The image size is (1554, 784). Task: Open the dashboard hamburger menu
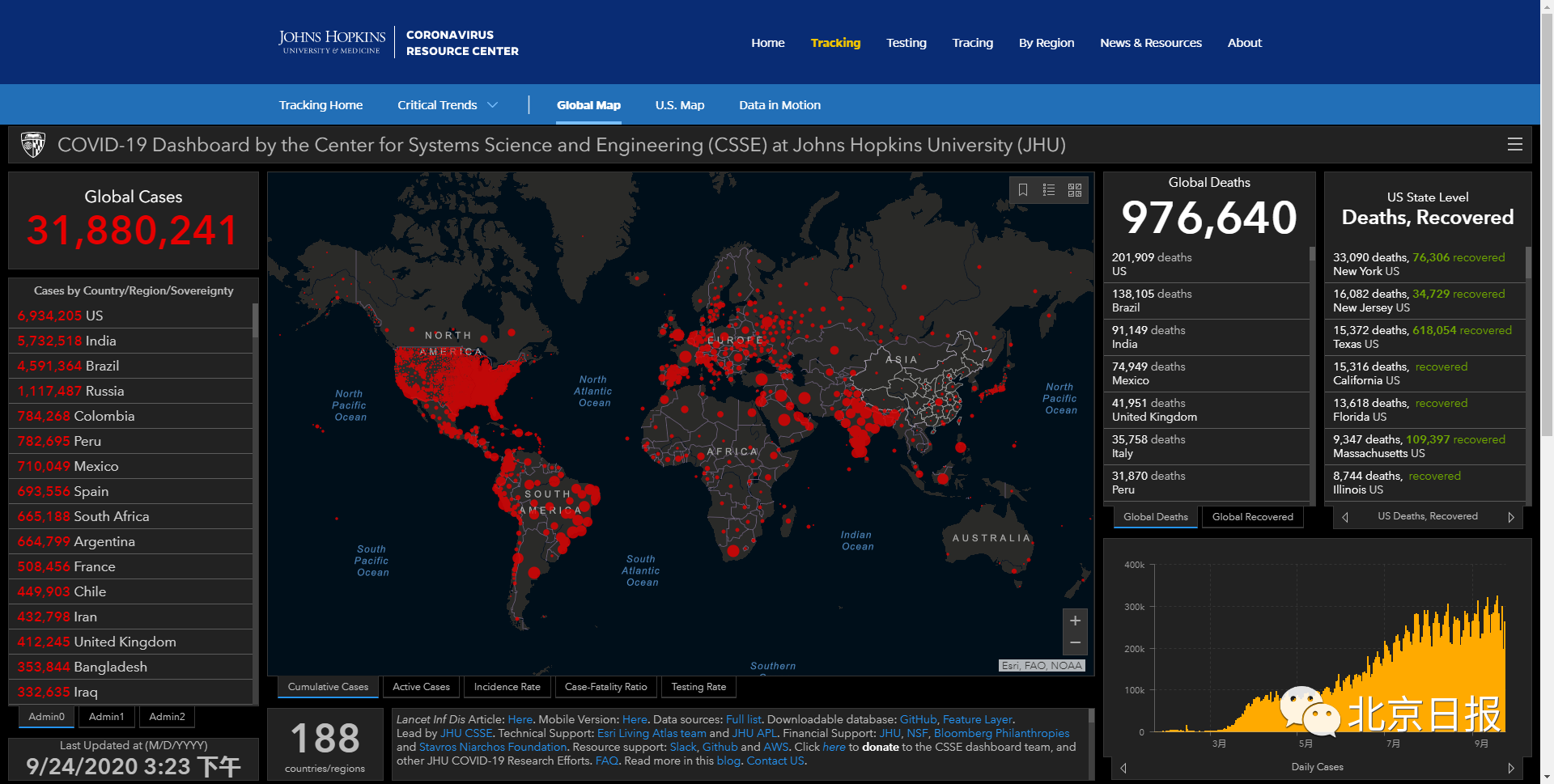coord(1515,144)
